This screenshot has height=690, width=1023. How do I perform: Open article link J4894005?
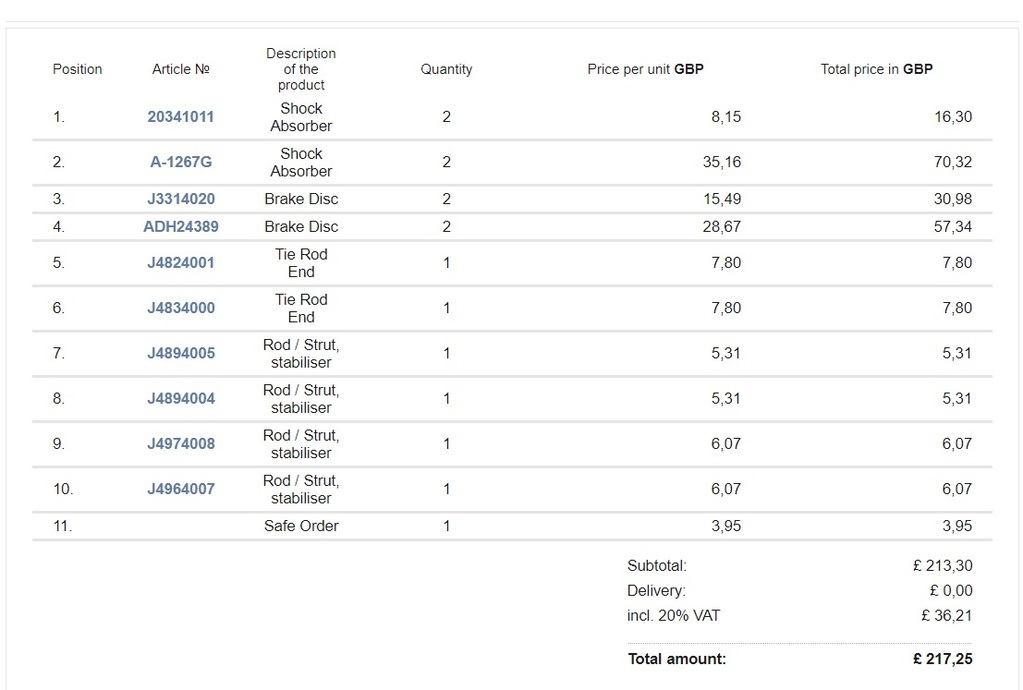181,353
